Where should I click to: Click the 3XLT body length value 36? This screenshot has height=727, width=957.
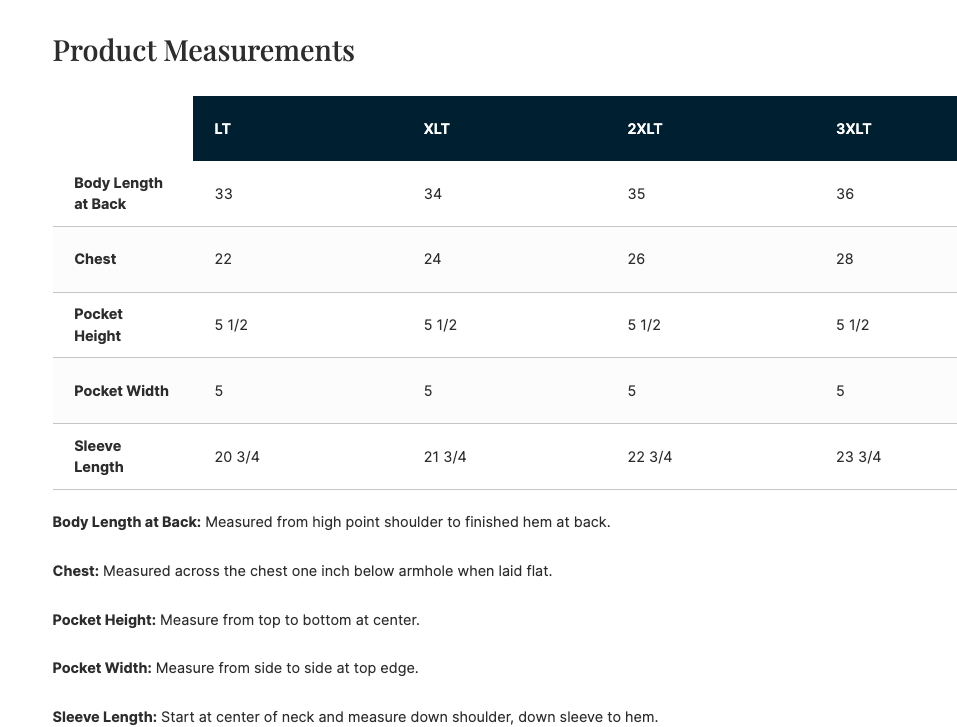(x=845, y=194)
